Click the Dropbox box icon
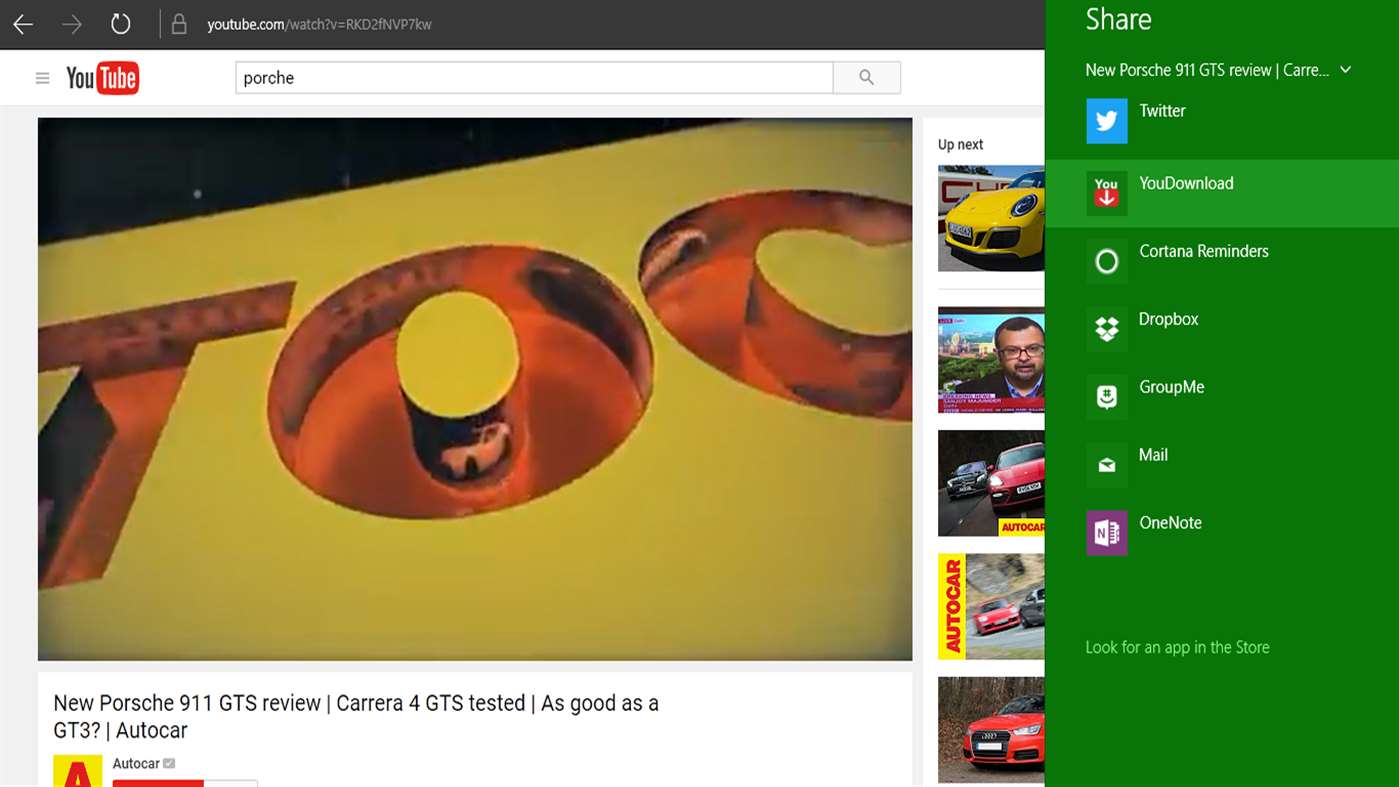Screen dimensions: 1399x787 tap(1106, 329)
